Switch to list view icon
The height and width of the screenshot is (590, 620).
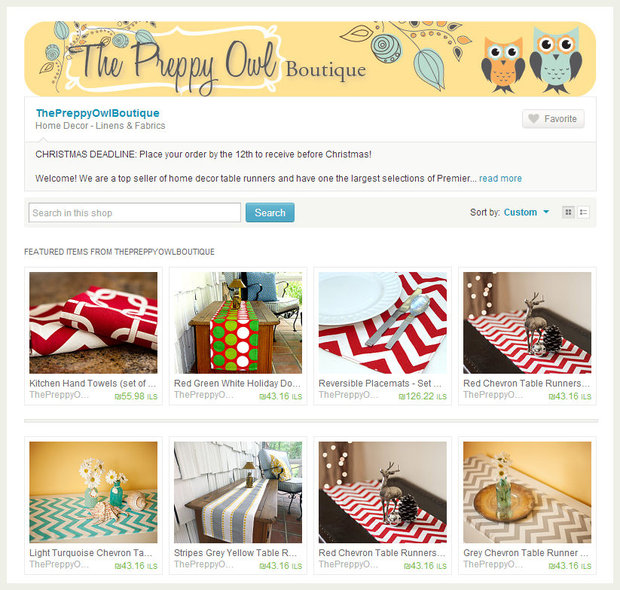[583, 212]
